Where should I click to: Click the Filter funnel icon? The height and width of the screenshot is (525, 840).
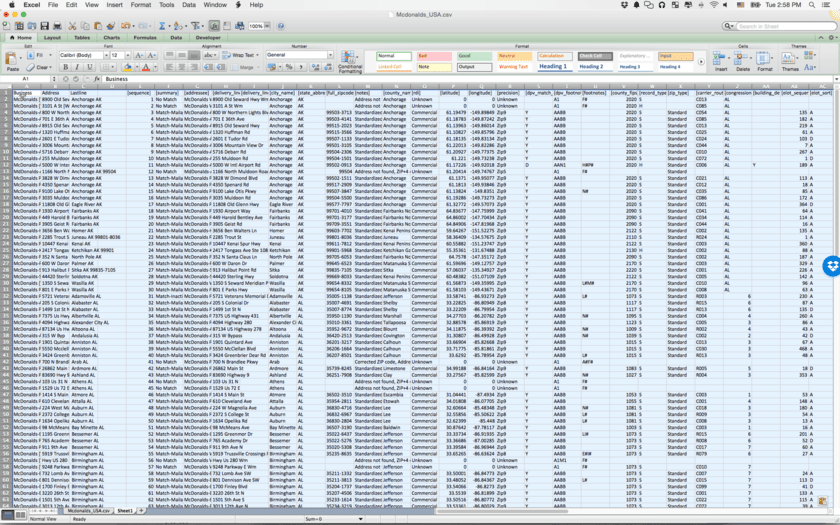(195, 26)
